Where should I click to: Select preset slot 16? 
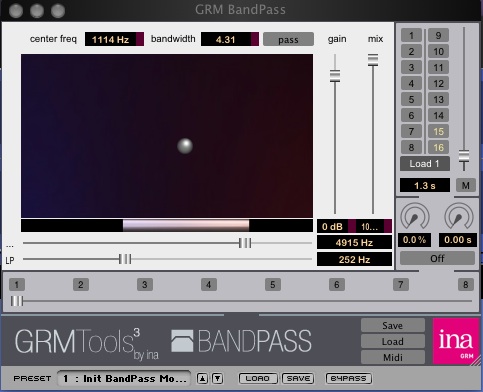pos(438,147)
